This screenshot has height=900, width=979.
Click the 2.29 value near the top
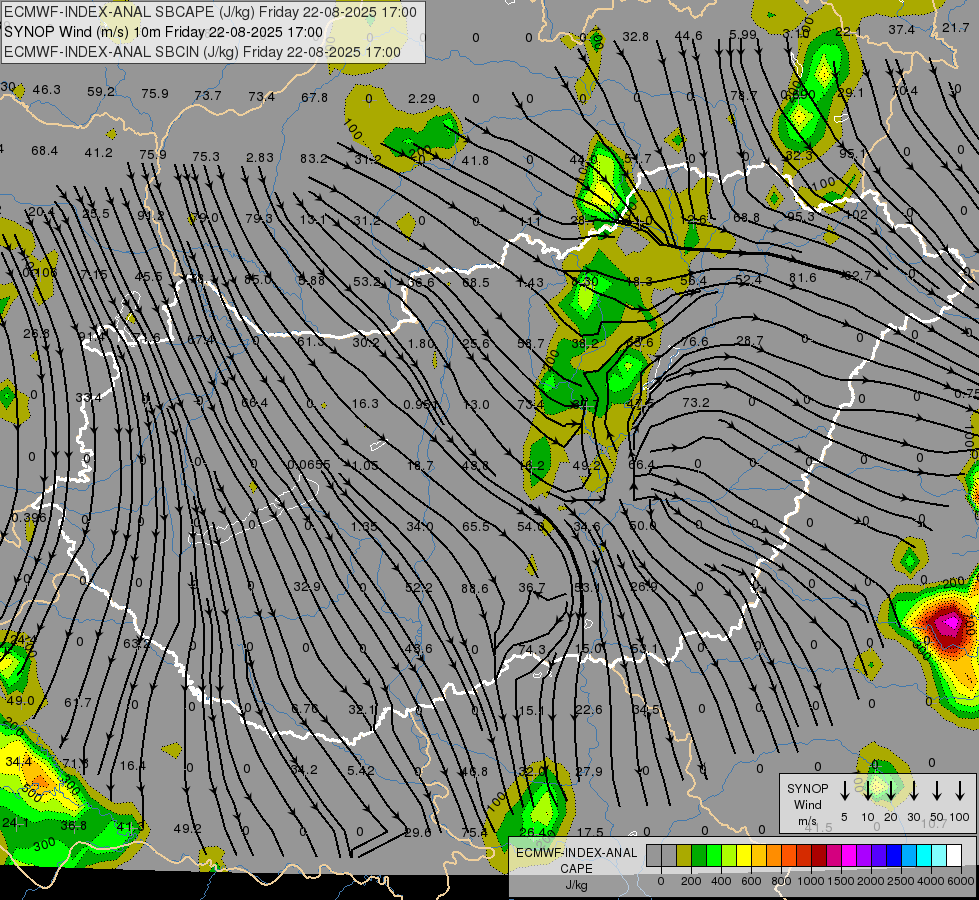pyautogui.click(x=421, y=99)
